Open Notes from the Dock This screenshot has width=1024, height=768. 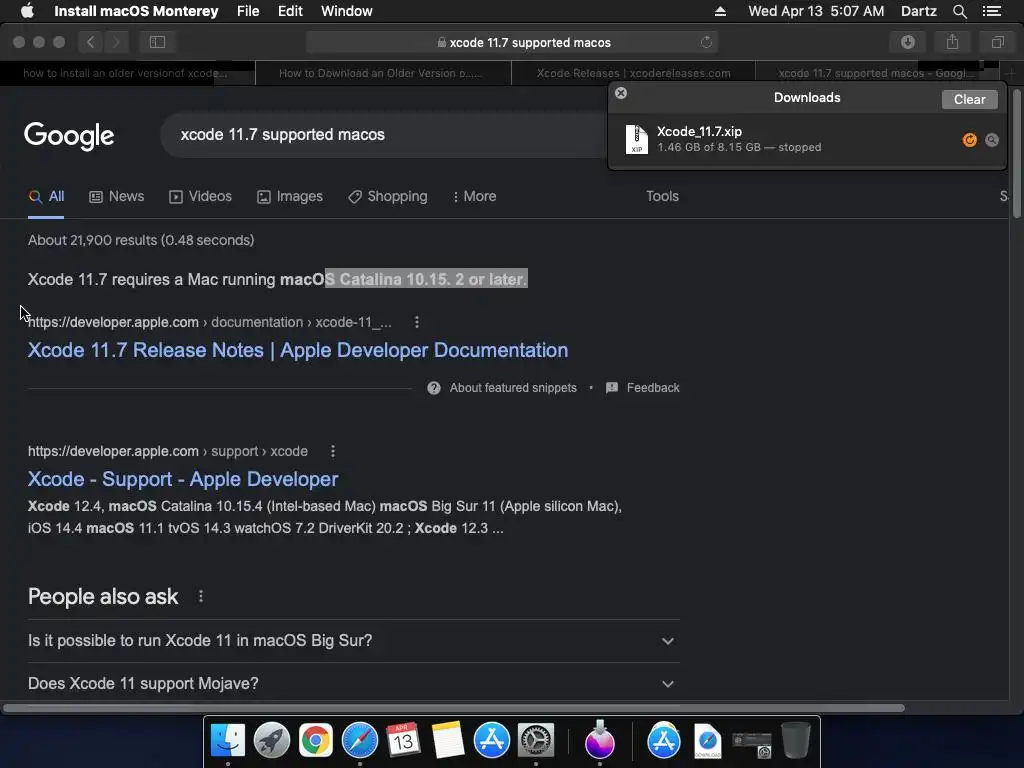447,741
